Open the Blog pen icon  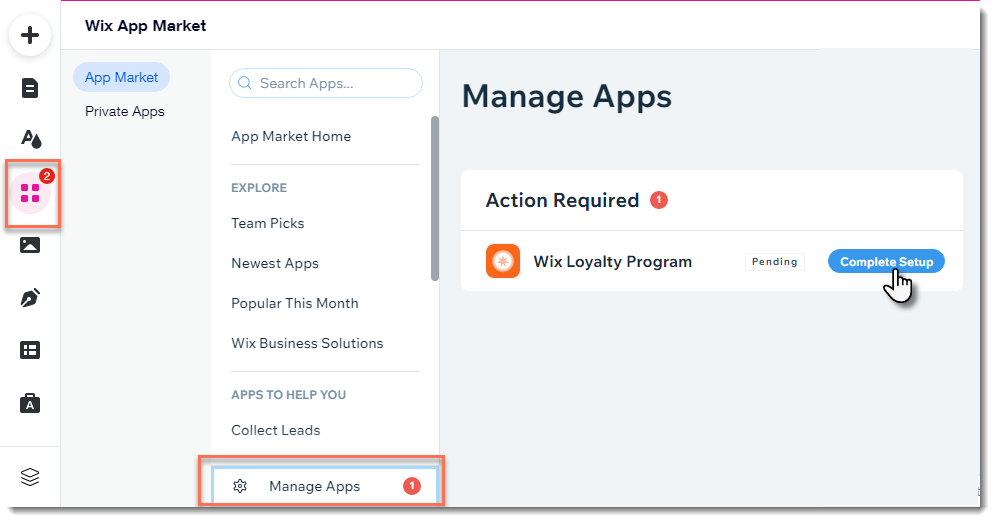tap(30, 297)
